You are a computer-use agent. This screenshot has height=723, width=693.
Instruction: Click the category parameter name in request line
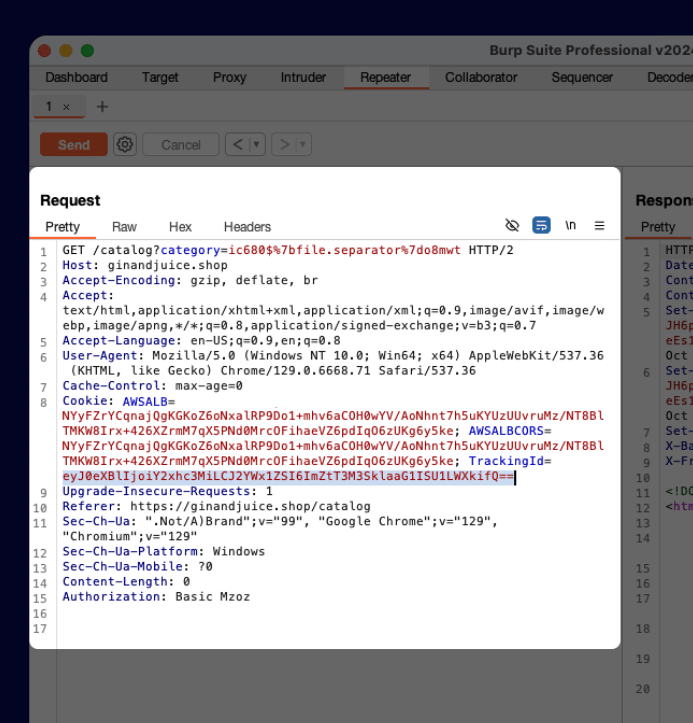[x=190, y=250]
